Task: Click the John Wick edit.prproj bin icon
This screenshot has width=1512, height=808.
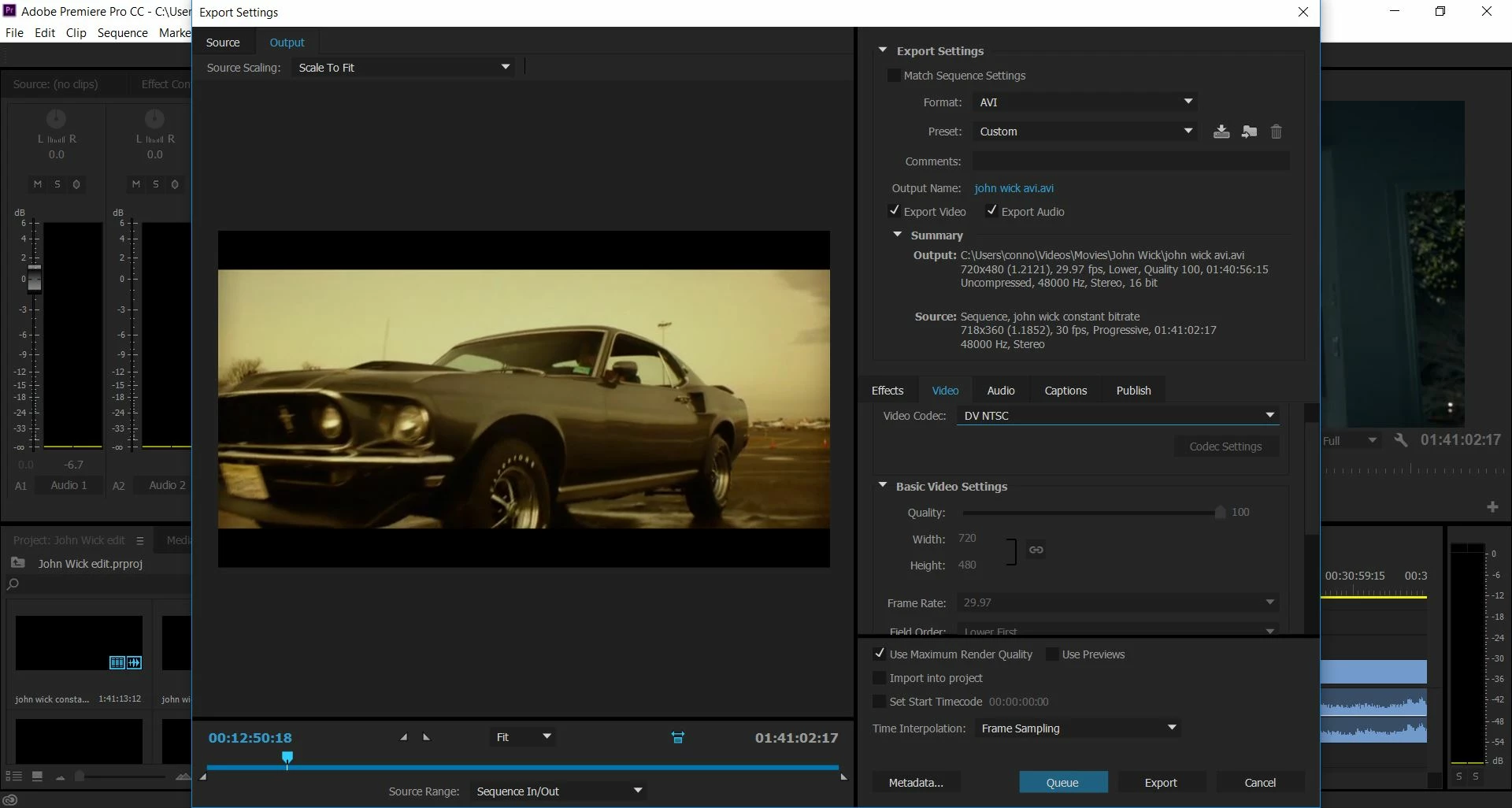Action: click(18, 563)
